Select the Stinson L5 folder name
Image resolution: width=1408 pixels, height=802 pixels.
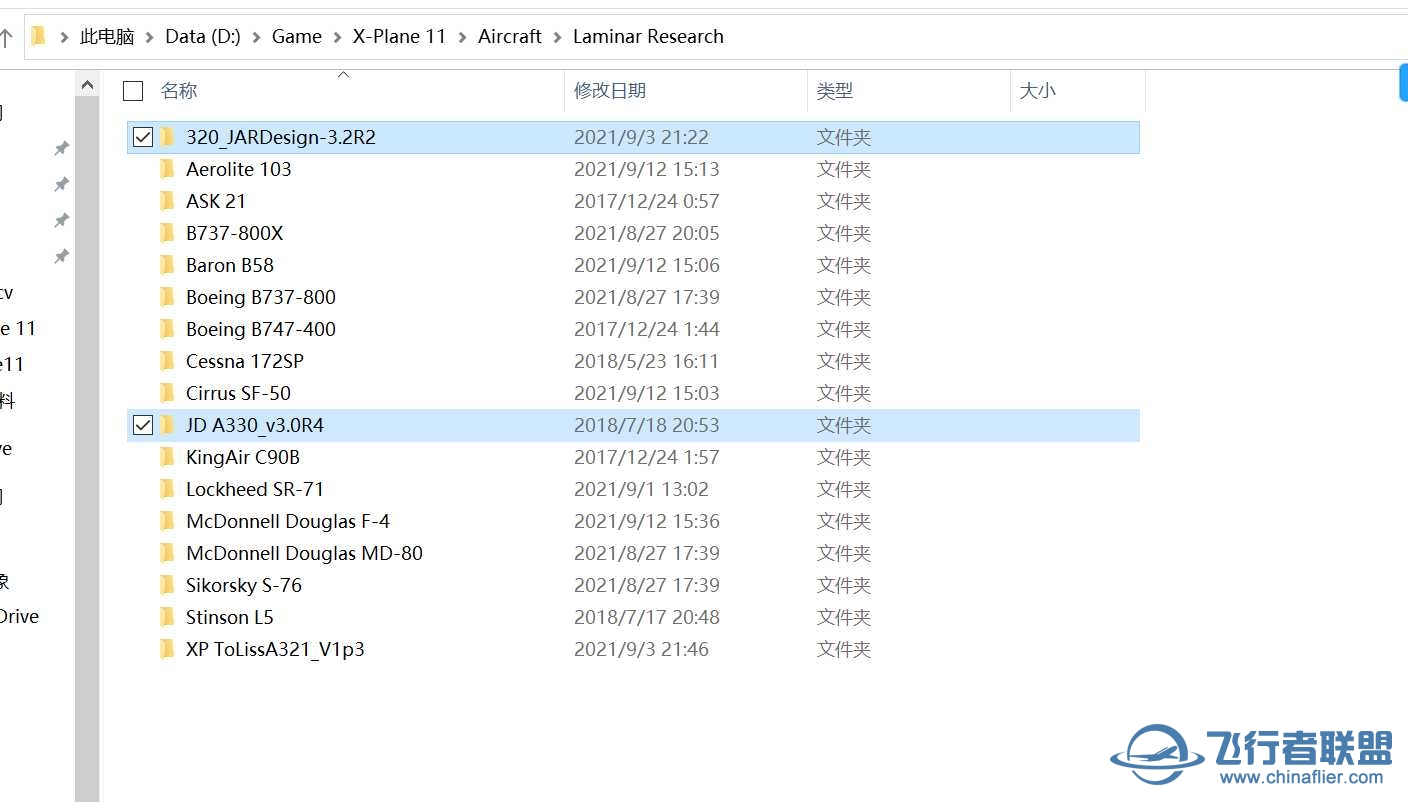click(230, 617)
